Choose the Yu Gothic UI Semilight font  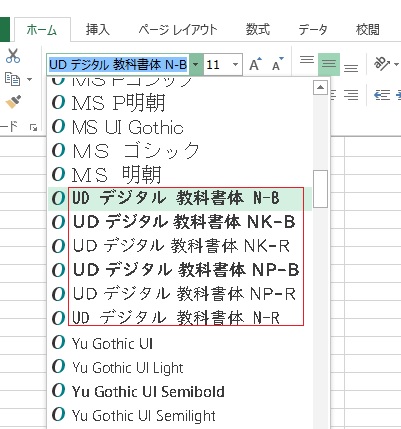click(x=180, y=415)
